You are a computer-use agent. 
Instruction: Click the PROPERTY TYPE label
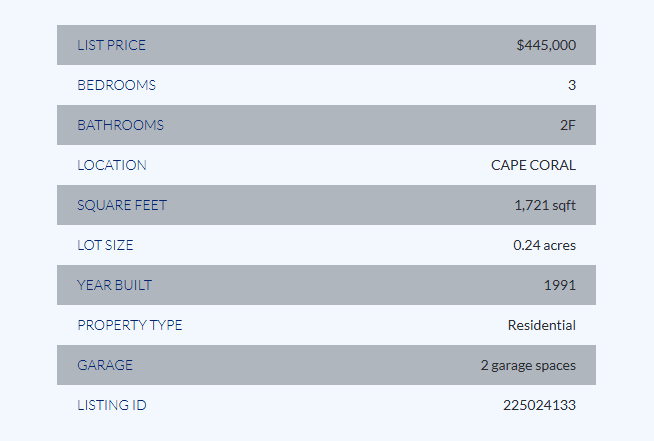(x=130, y=325)
